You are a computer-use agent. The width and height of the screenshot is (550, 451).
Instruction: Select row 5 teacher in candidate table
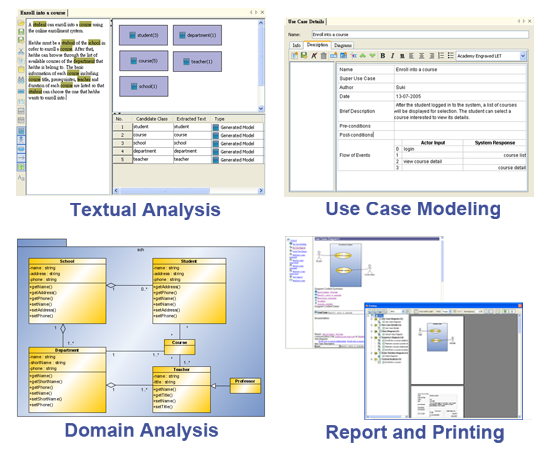(x=188, y=159)
